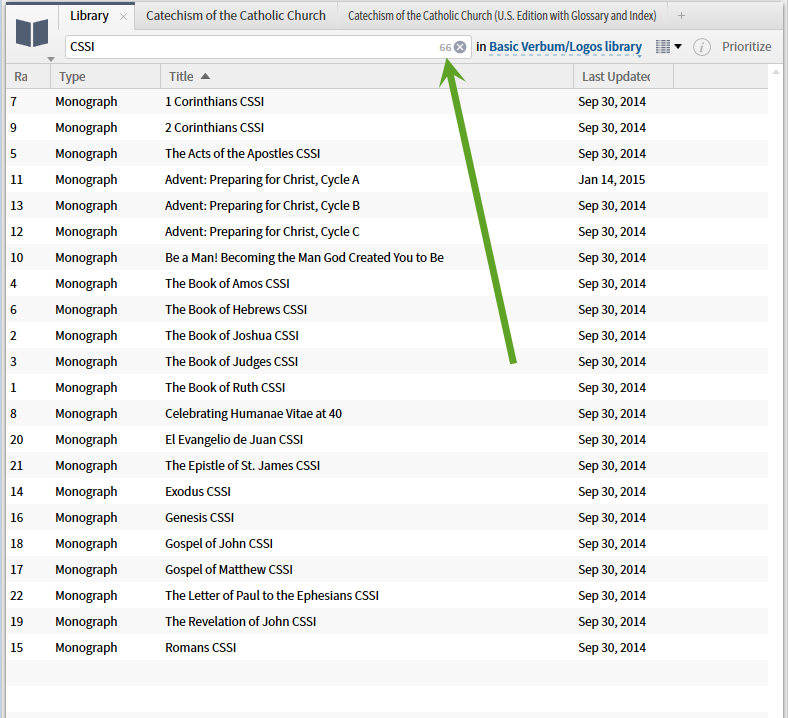
Task: Close the Library tab
Action: coord(123,17)
